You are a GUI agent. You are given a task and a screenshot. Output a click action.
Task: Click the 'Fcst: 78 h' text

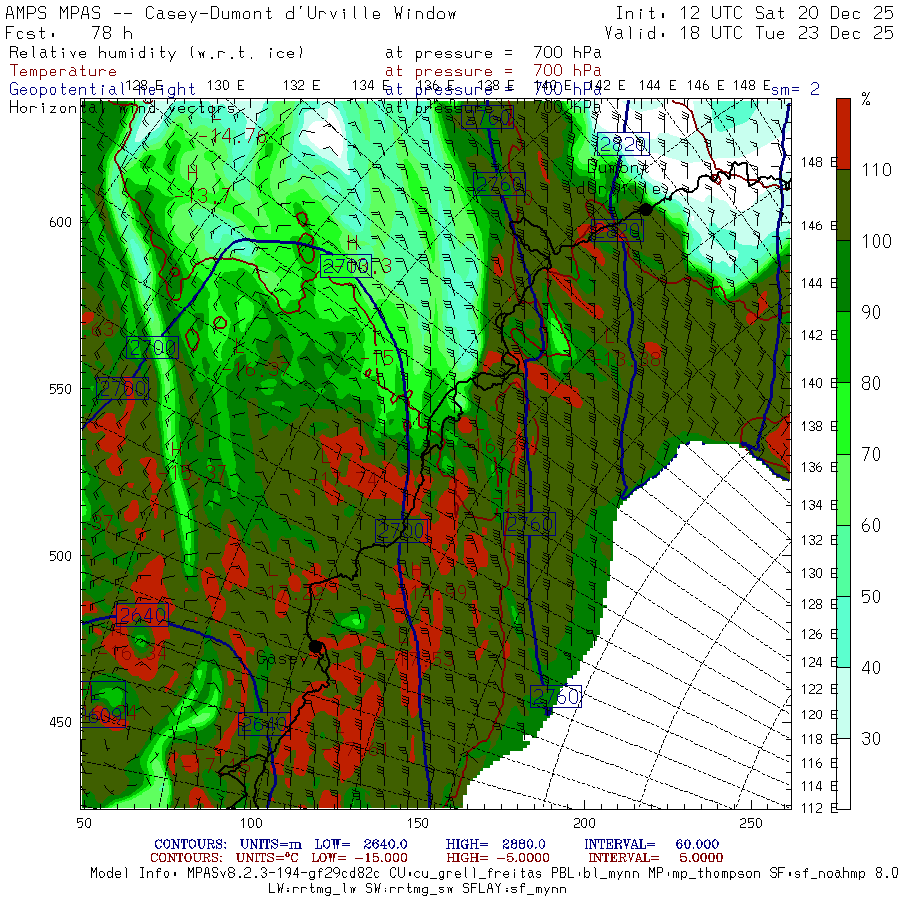point(69,33)
